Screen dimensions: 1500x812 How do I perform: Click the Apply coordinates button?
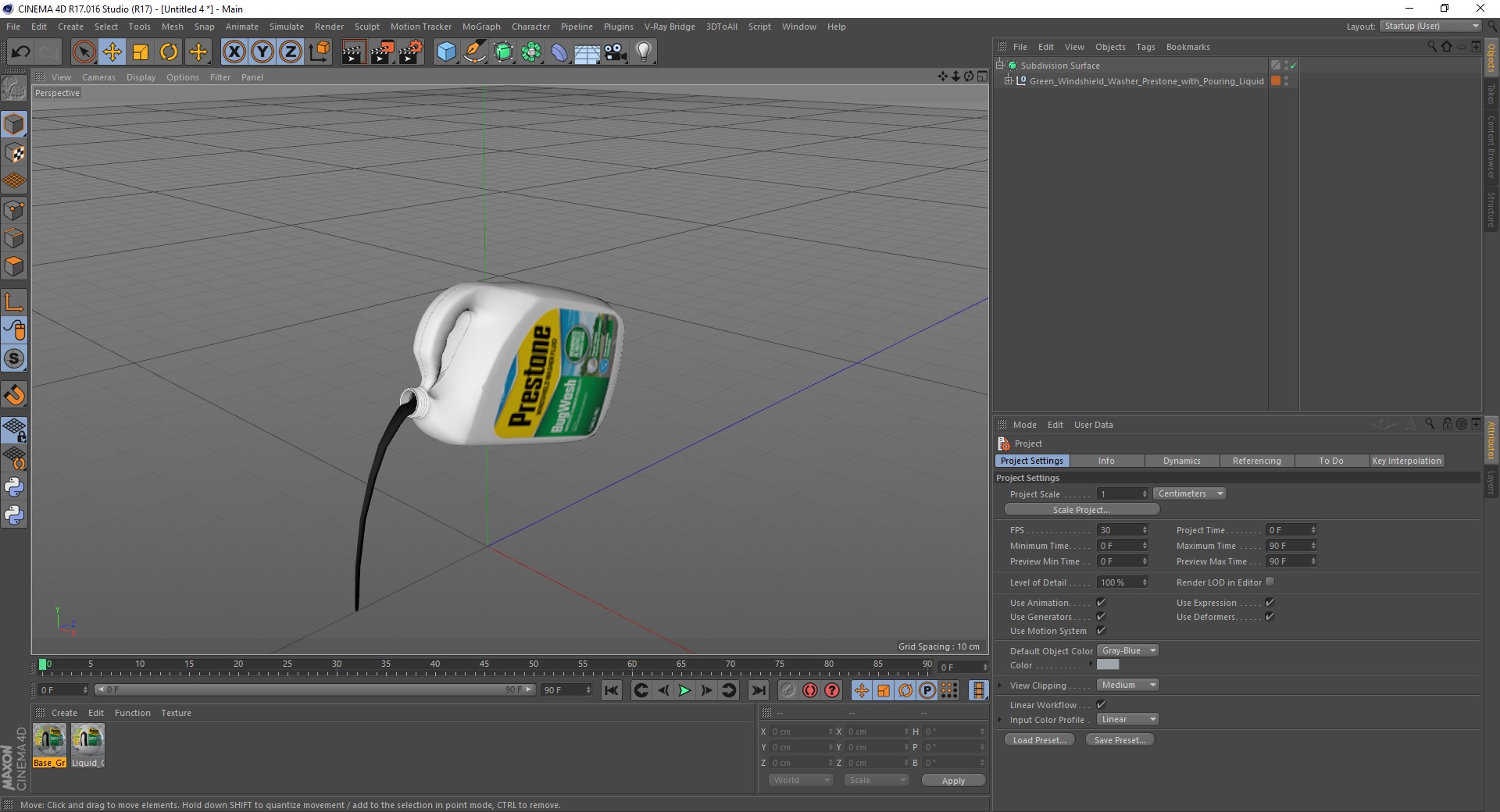pyautogui.click(x=953, y=781)
